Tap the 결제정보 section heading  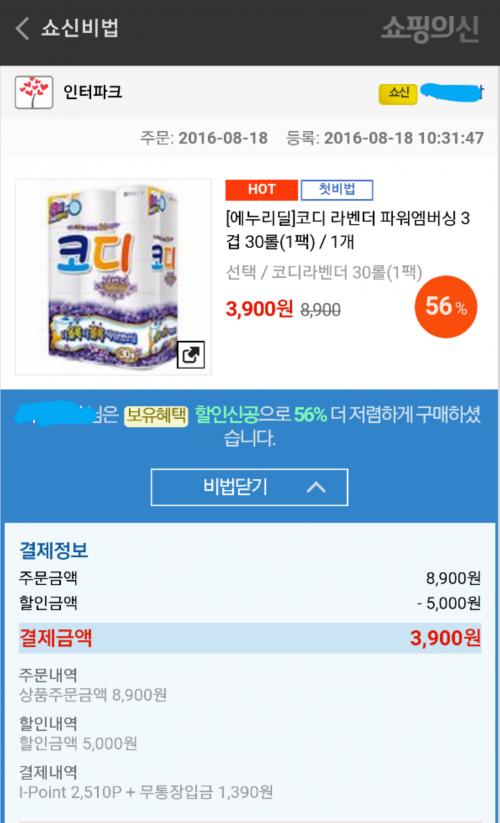[54, 550]
